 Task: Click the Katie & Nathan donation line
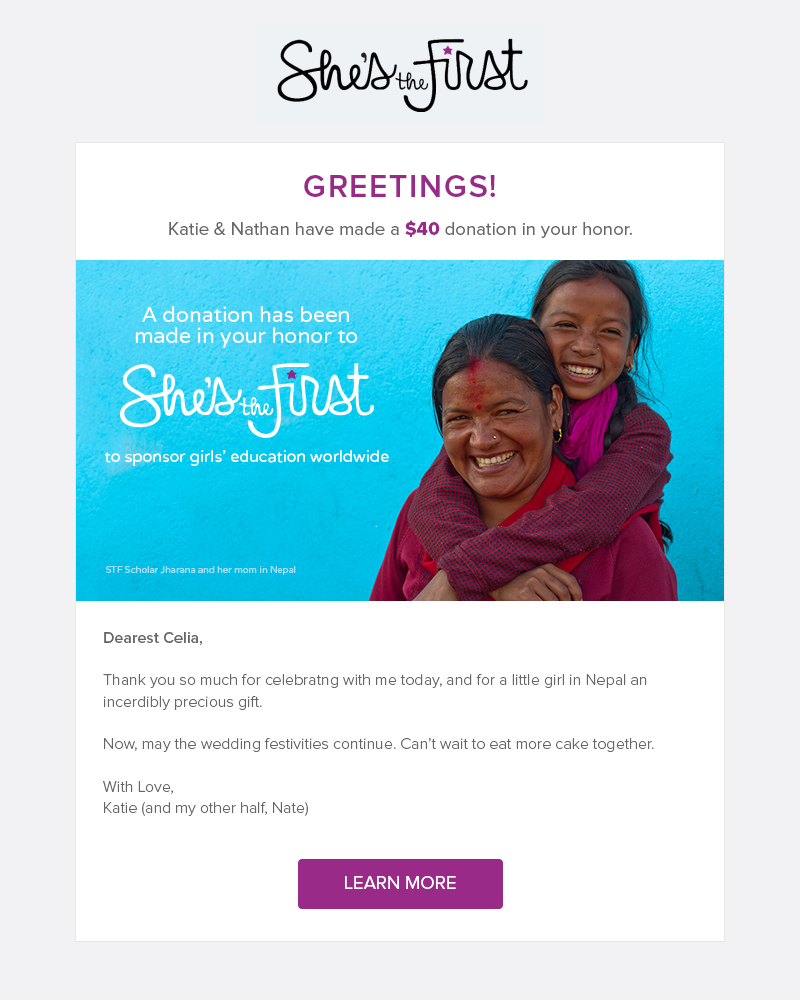pos(400,229)
